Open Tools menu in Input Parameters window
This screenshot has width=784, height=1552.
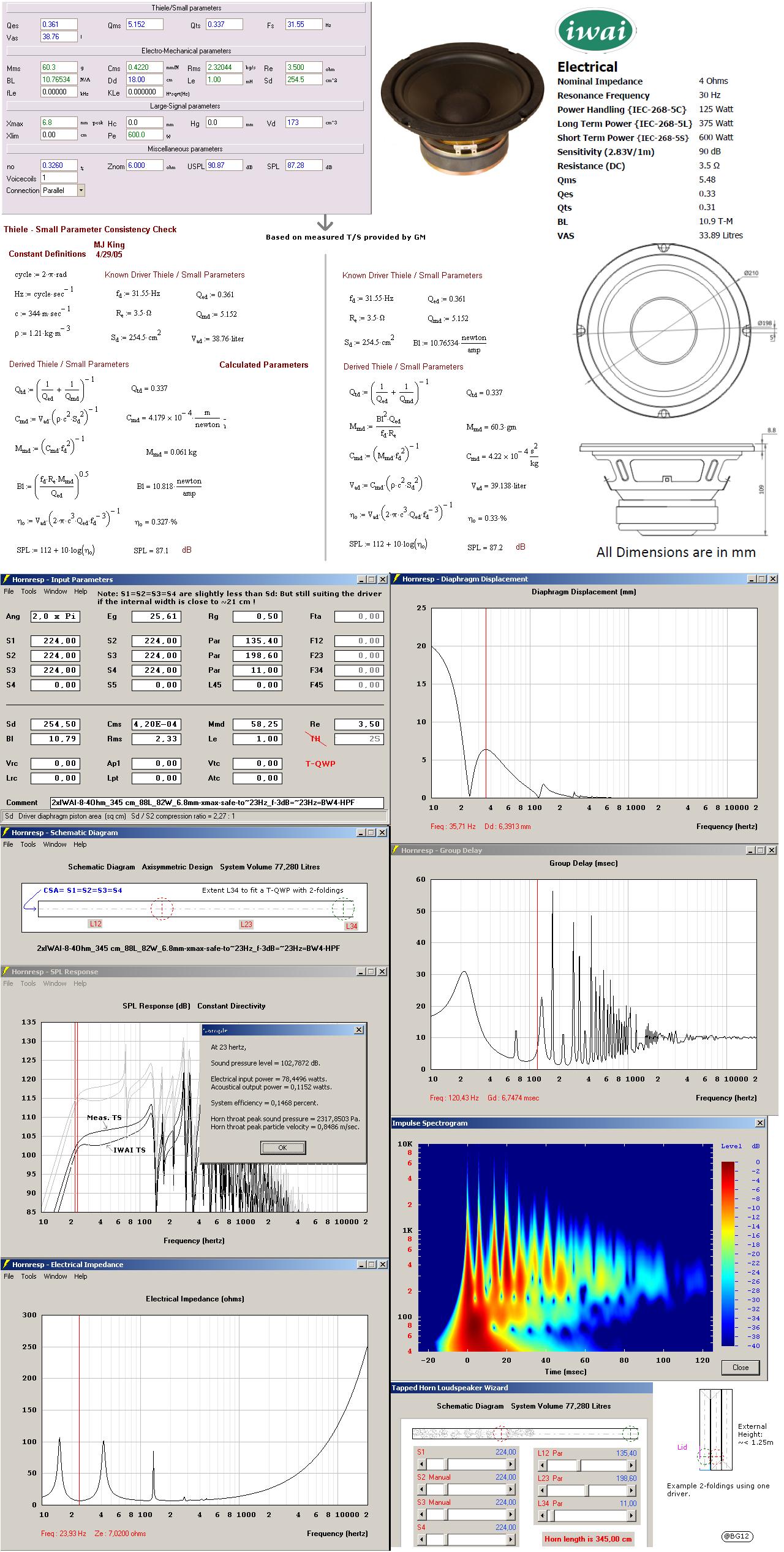click(x=28, y=591)
